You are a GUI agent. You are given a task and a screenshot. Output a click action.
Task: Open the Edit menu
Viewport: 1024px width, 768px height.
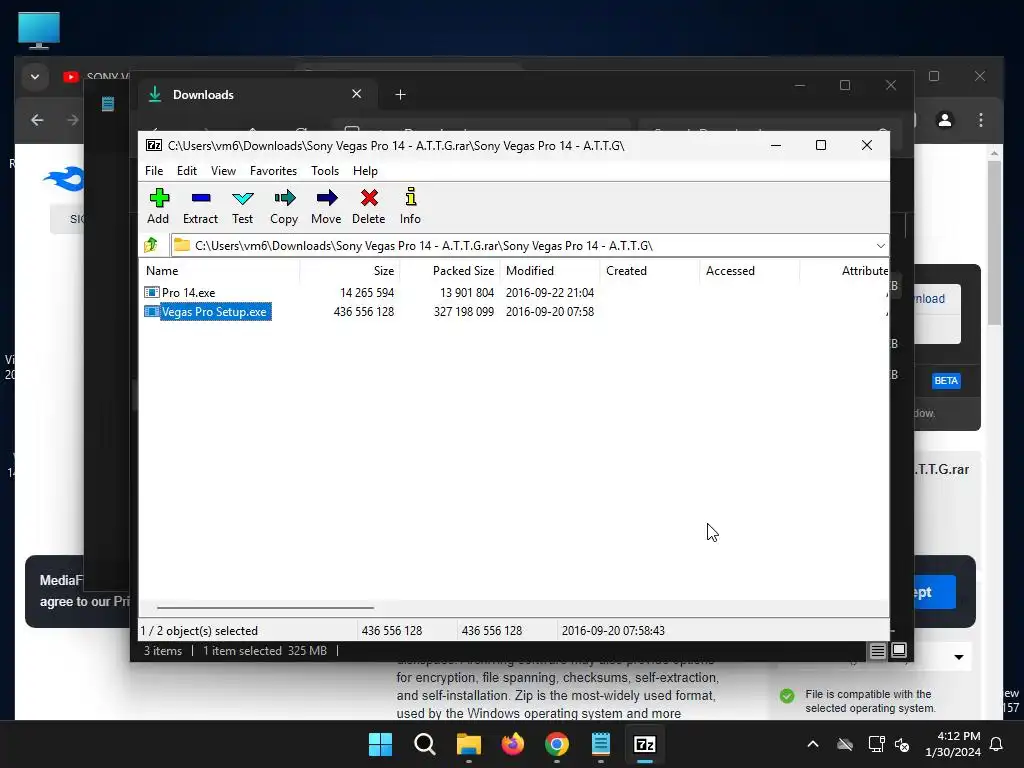coord(187,170)
